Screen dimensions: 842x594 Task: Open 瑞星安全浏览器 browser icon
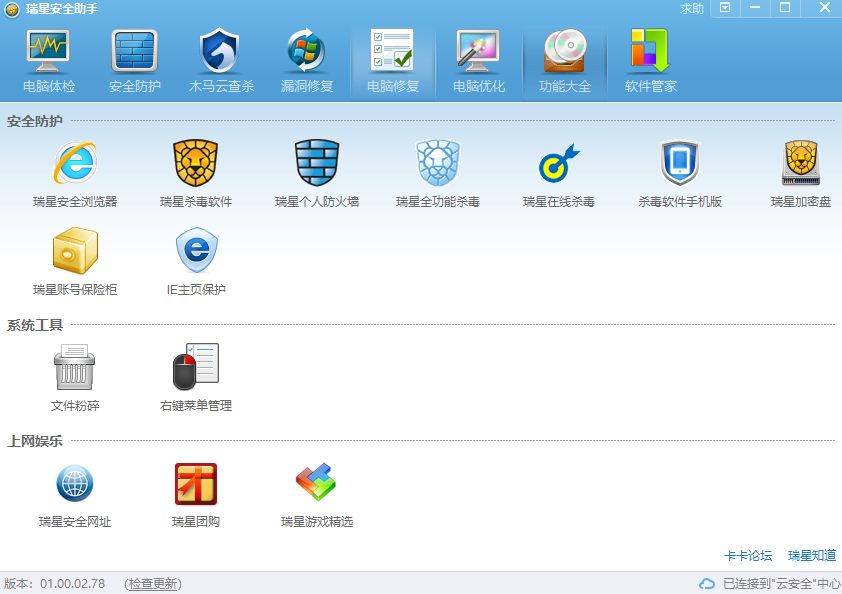tap(75, 163)
